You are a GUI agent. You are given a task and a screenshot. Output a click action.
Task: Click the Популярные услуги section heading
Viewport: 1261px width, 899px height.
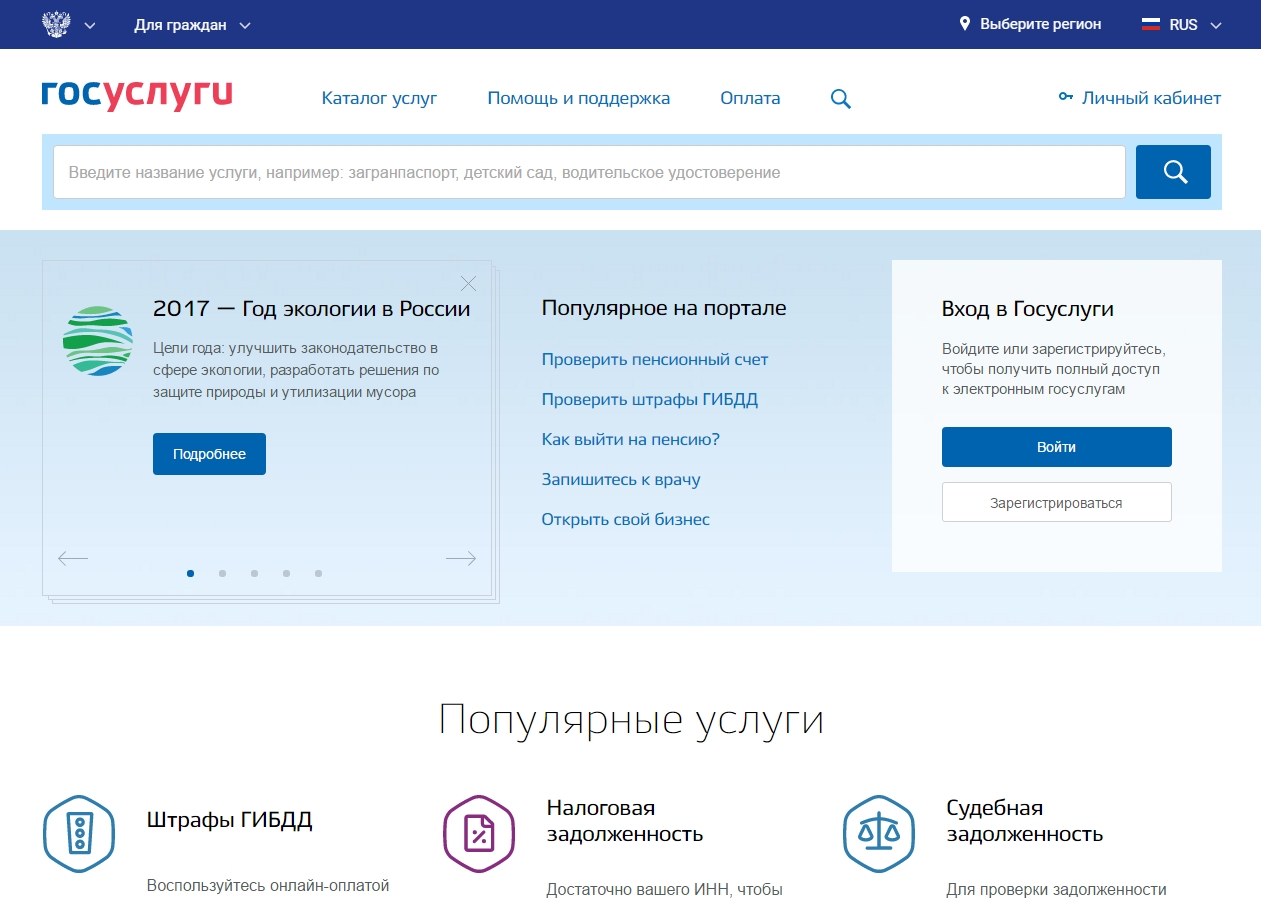[x=631, y=720]
